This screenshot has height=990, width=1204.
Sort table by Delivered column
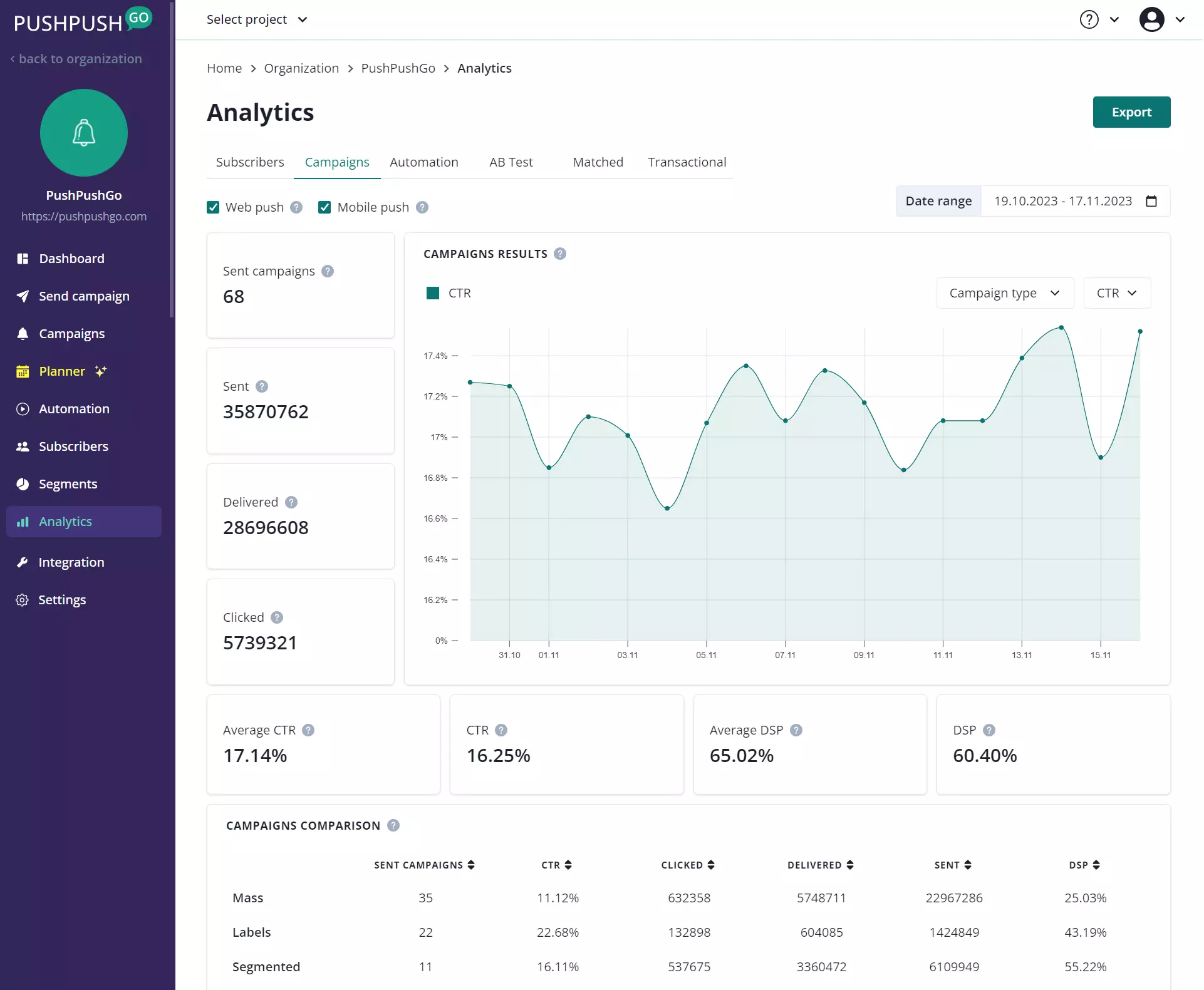[821, 865]
